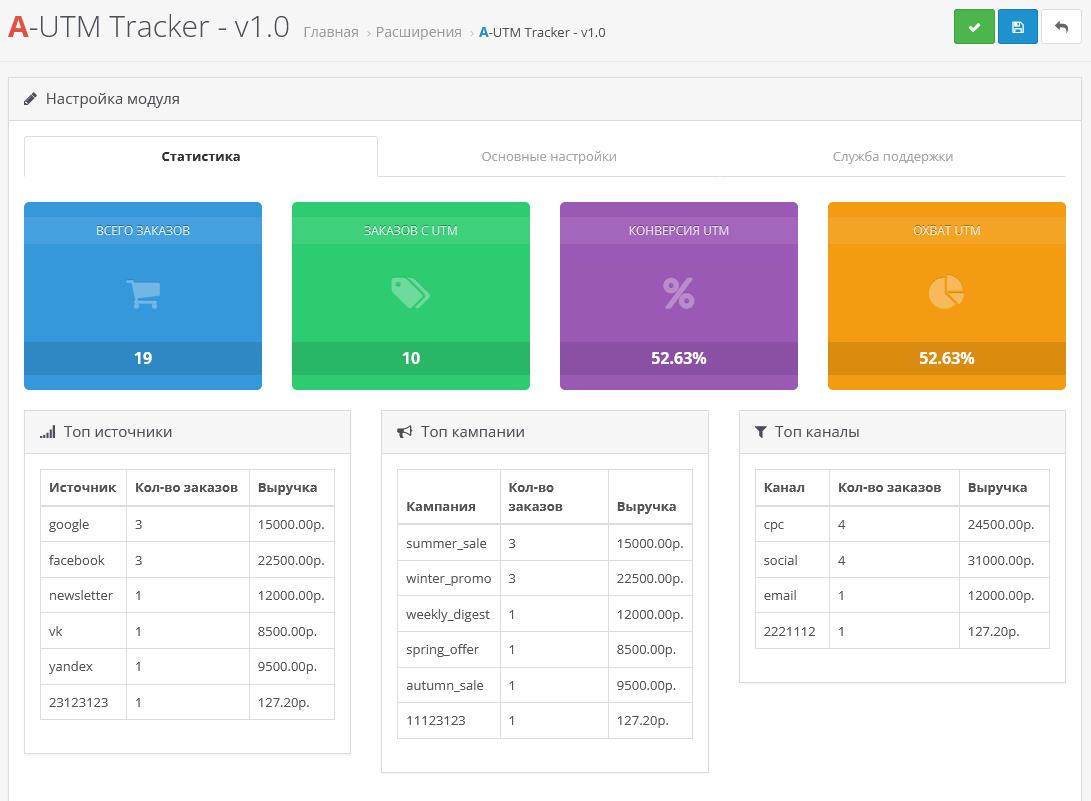
Task: Go to Главная breadcrumb link
Action: tap(330, 32)
